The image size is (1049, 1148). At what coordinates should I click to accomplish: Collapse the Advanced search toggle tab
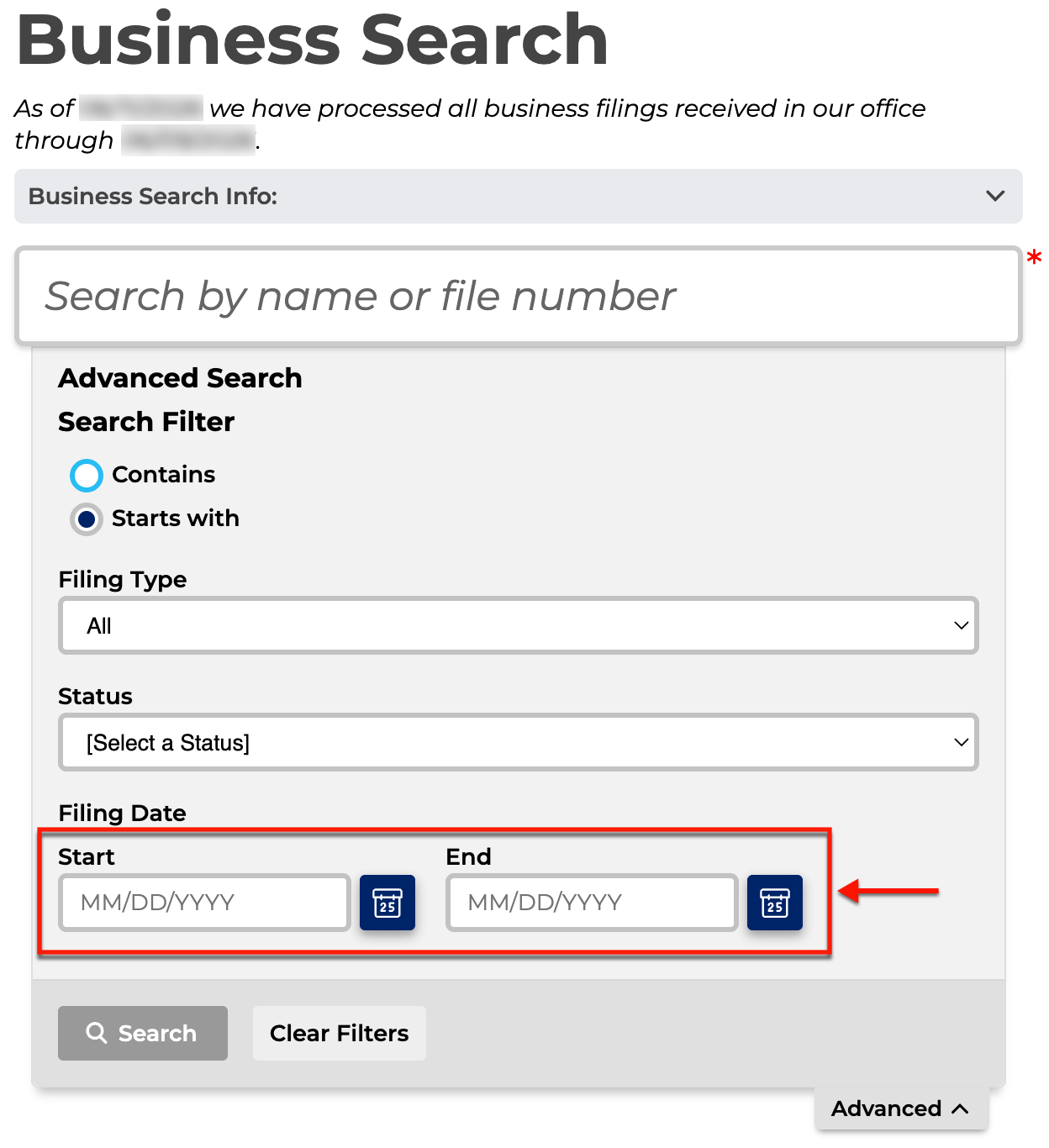(901, 1109)
